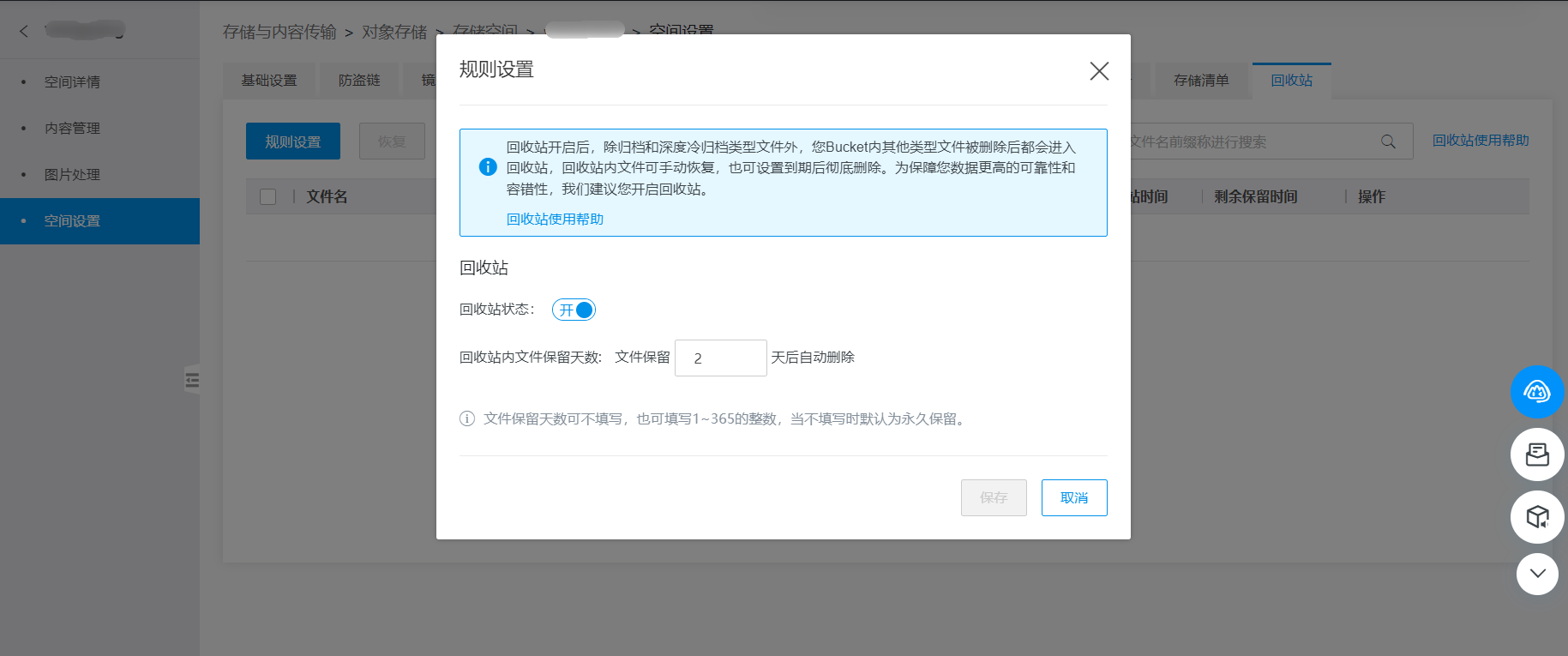1568x656 pixels.
Task: Click the 剩余保留时间 column header
Action: 1256,196
